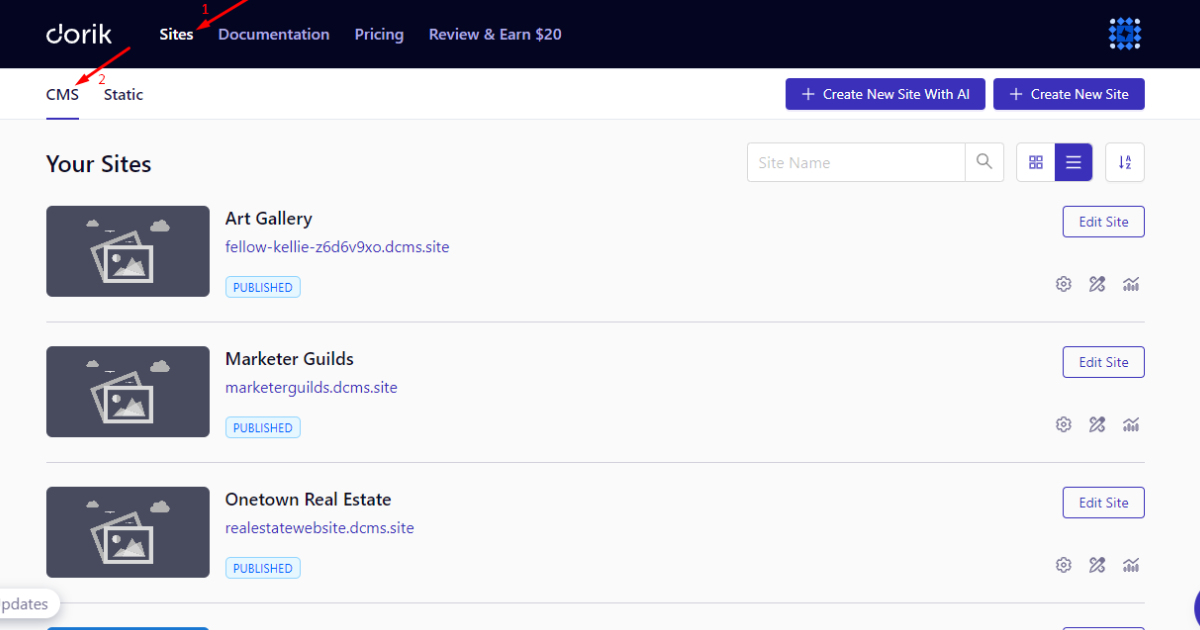This screenshot has height=630, width=1200.
Task: Open design tools icon for Onetown Real Estate
Action: (x=1097, y=565)
